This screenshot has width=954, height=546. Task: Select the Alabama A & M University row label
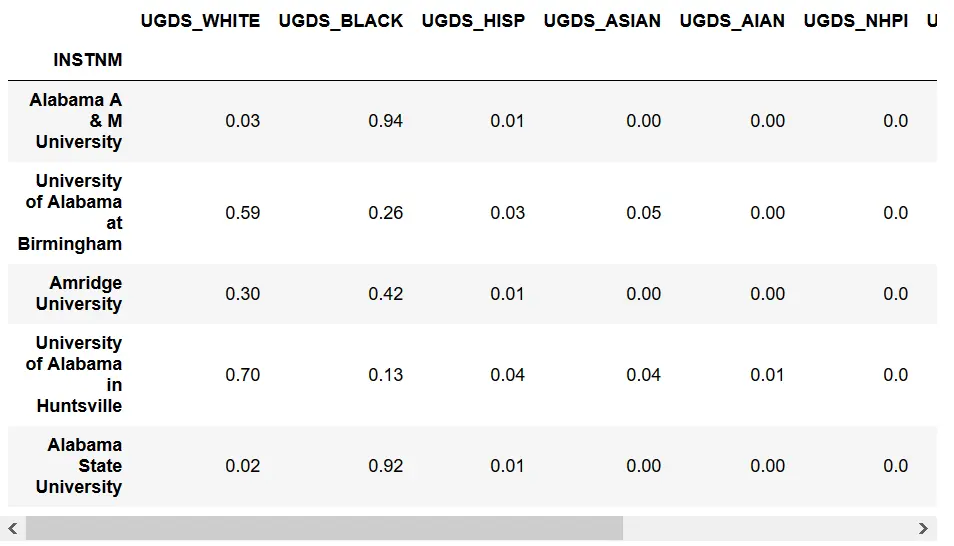pos(76,121)
